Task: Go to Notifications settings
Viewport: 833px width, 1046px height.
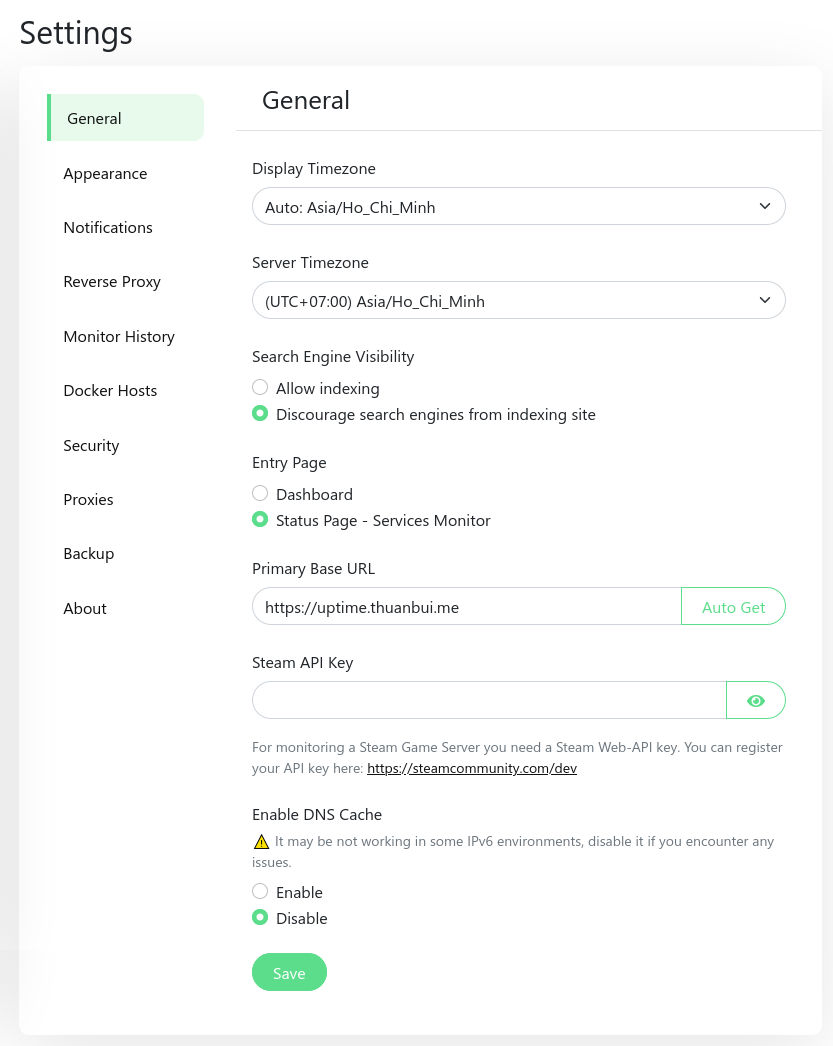Action: (108, 228)
